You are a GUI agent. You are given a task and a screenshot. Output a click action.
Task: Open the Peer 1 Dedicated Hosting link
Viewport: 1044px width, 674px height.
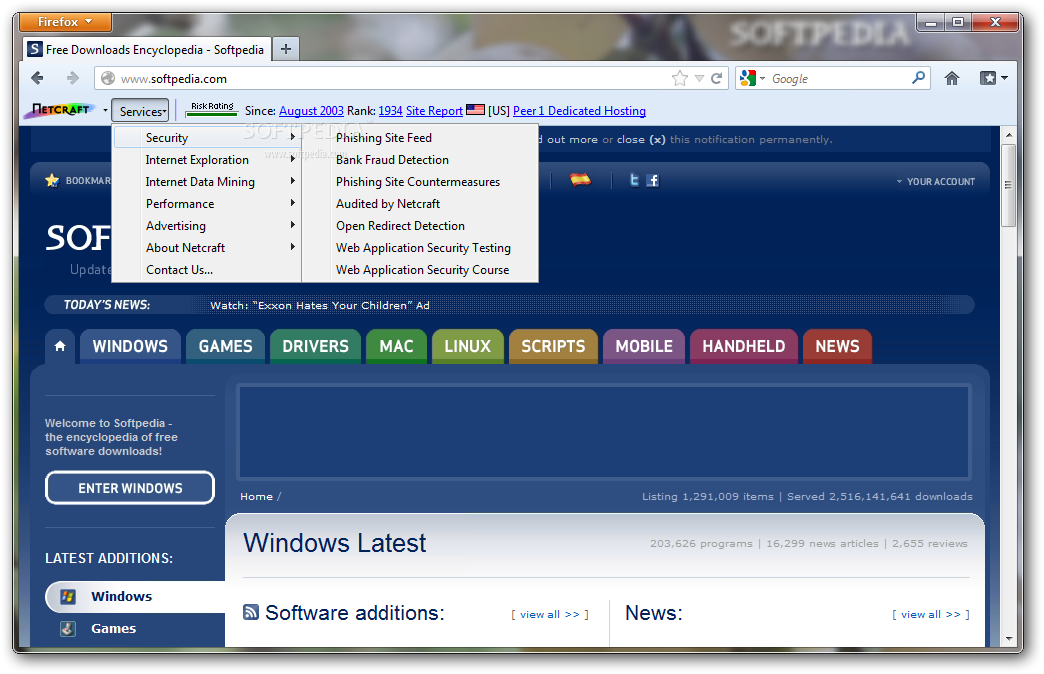coord(579,111)
